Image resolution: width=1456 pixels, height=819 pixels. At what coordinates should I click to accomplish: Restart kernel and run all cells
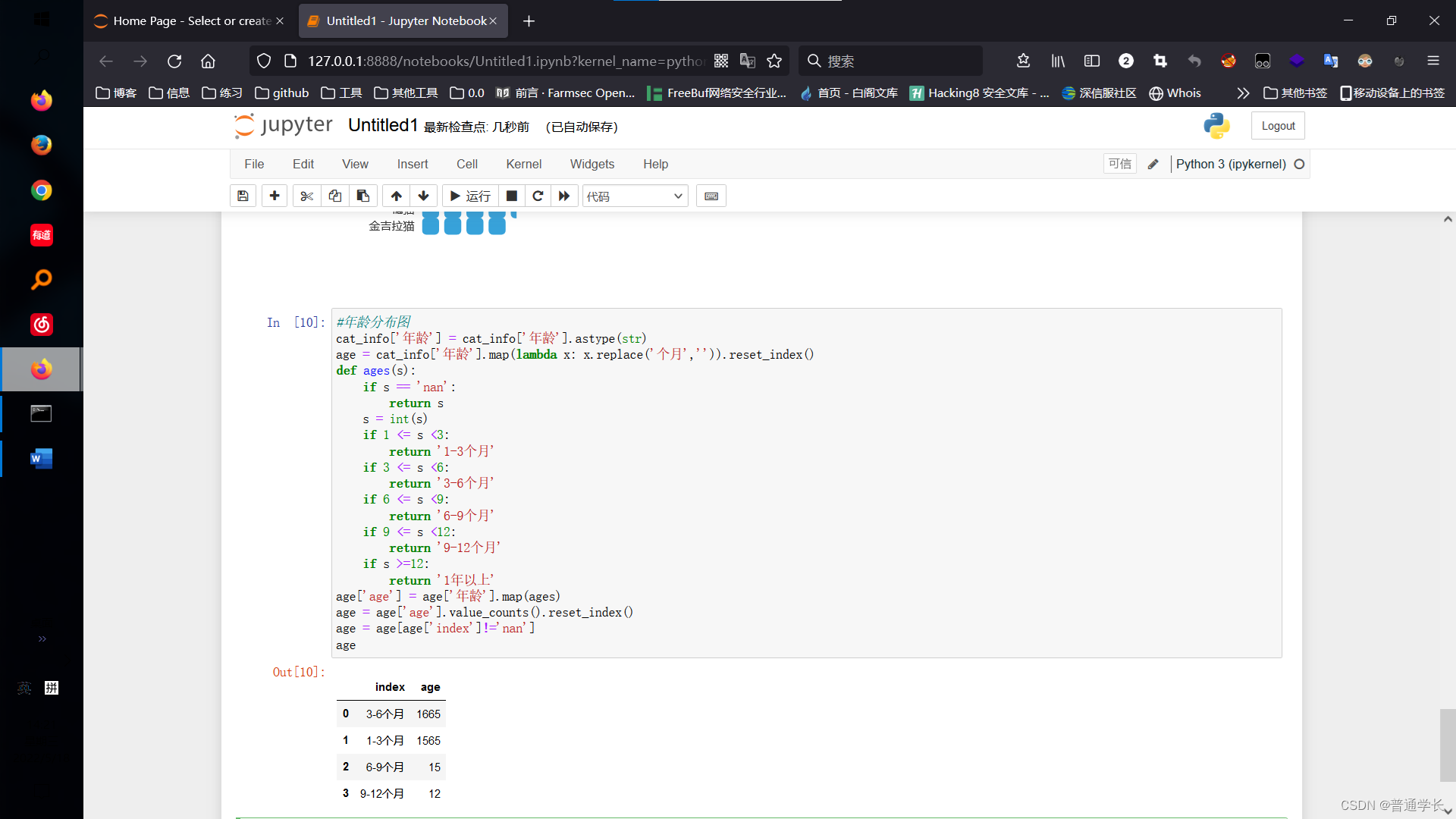(564, 196)
